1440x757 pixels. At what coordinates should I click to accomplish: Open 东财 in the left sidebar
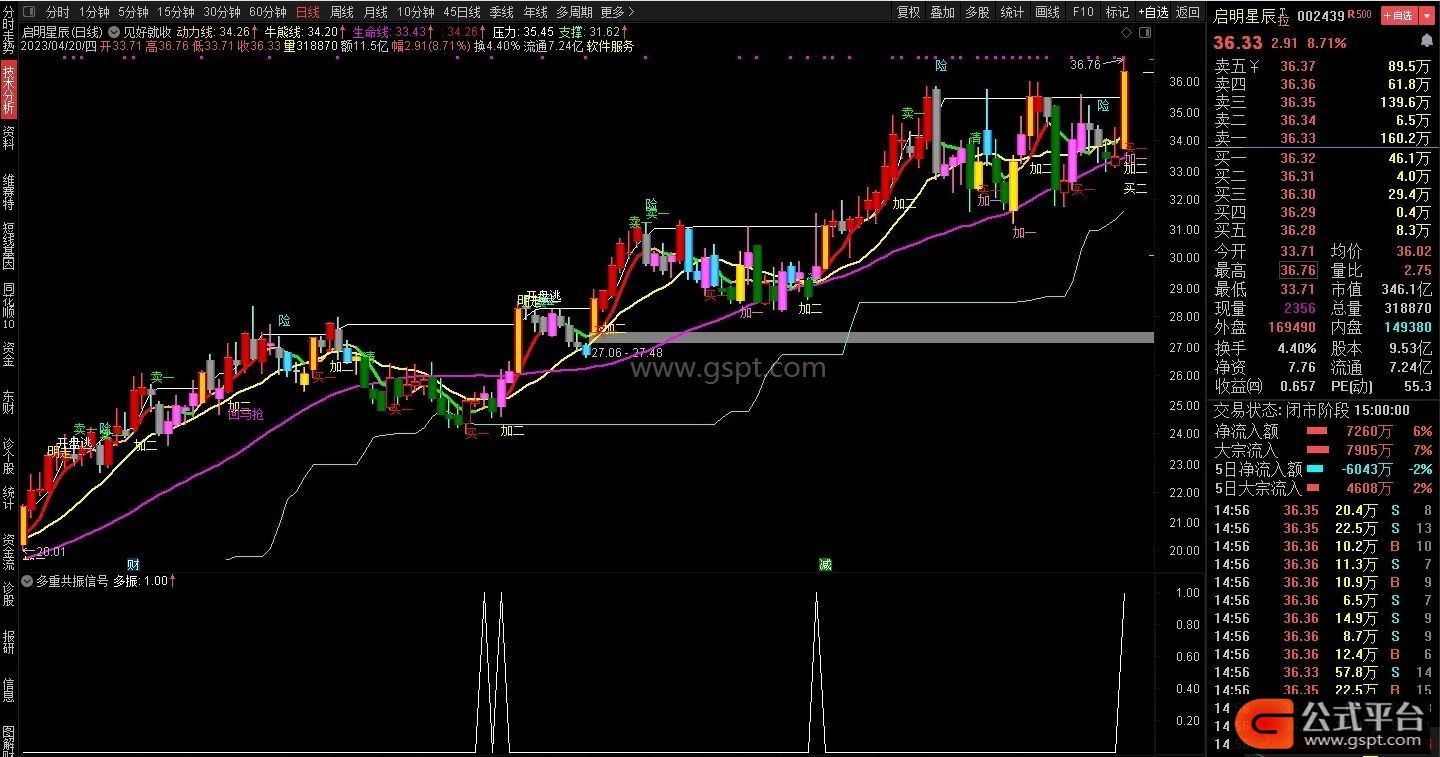pyautogui.click(x=8, y=402)
